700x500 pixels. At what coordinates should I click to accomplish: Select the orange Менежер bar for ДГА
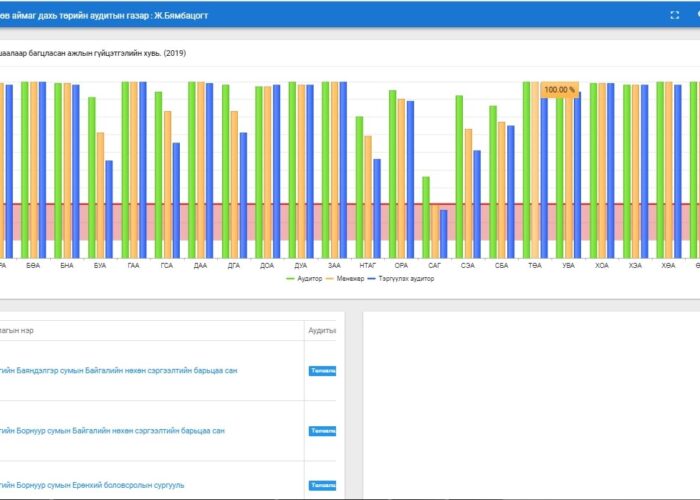pyautogui.click(x=234, y=184)
